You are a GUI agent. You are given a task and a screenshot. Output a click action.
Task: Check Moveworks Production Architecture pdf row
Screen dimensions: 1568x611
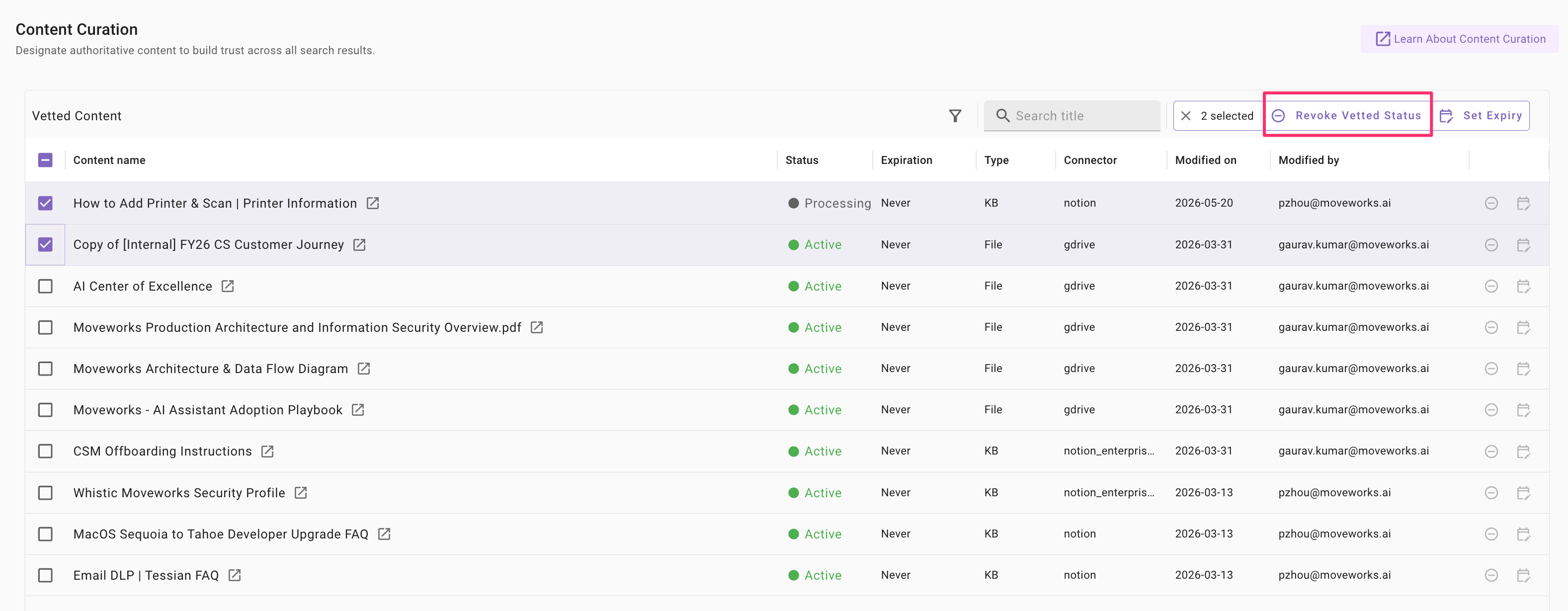[45, 327]
